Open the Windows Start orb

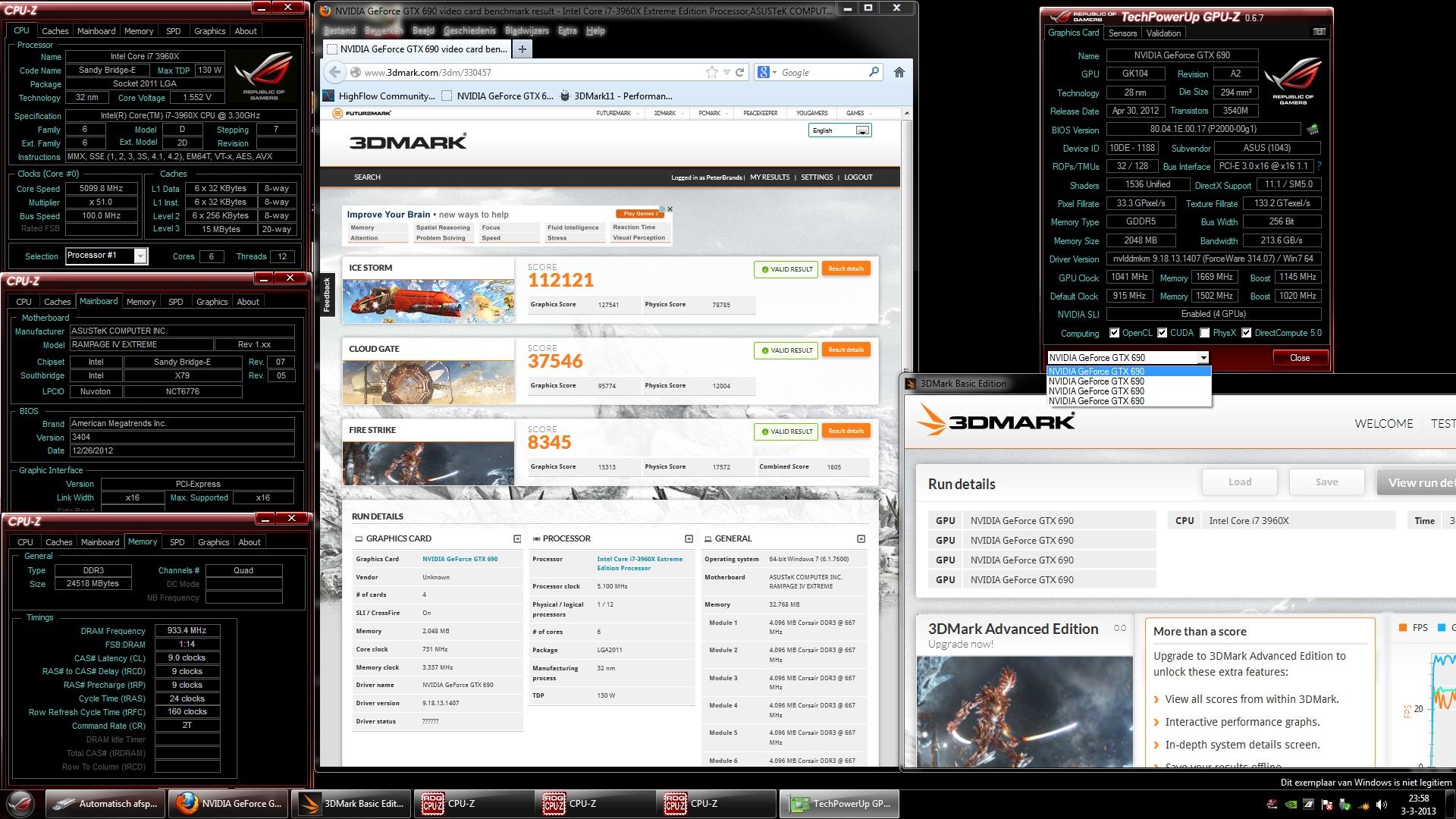[20, 804]
